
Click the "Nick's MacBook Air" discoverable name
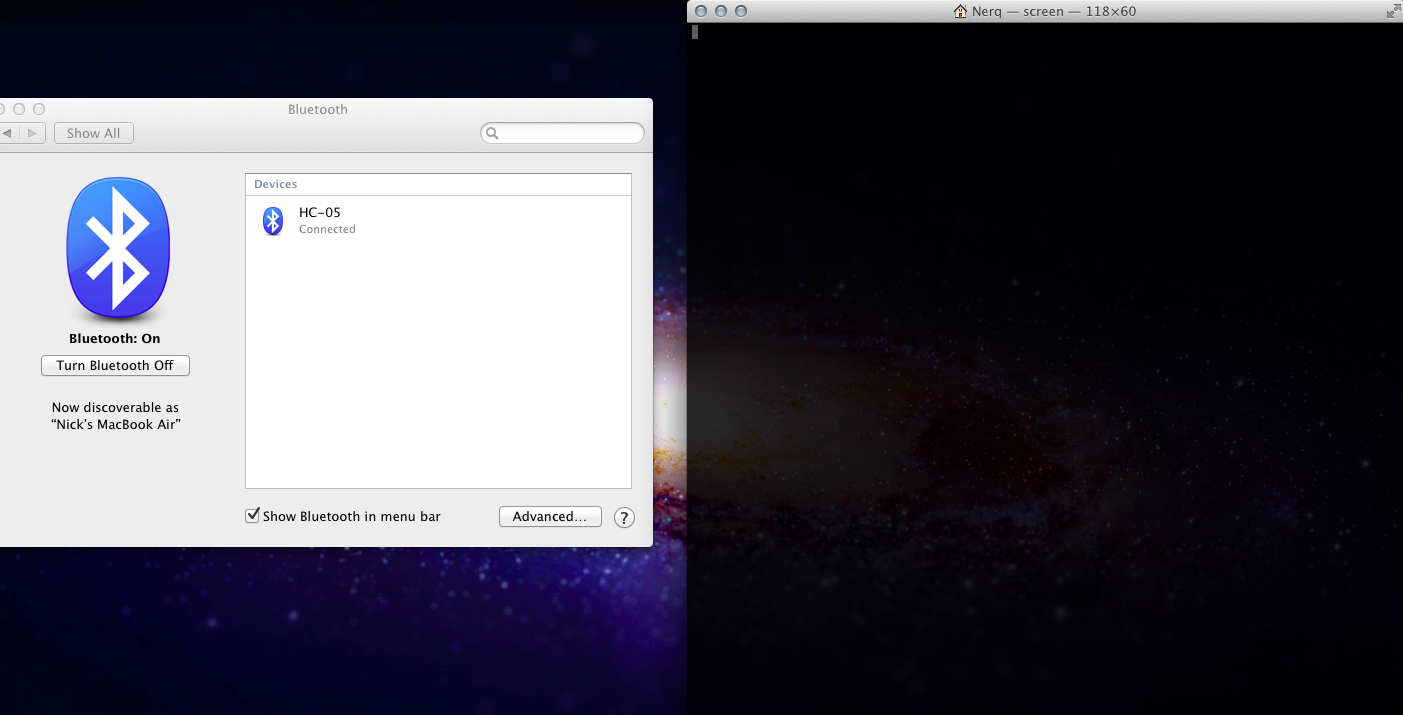[116, 424]
